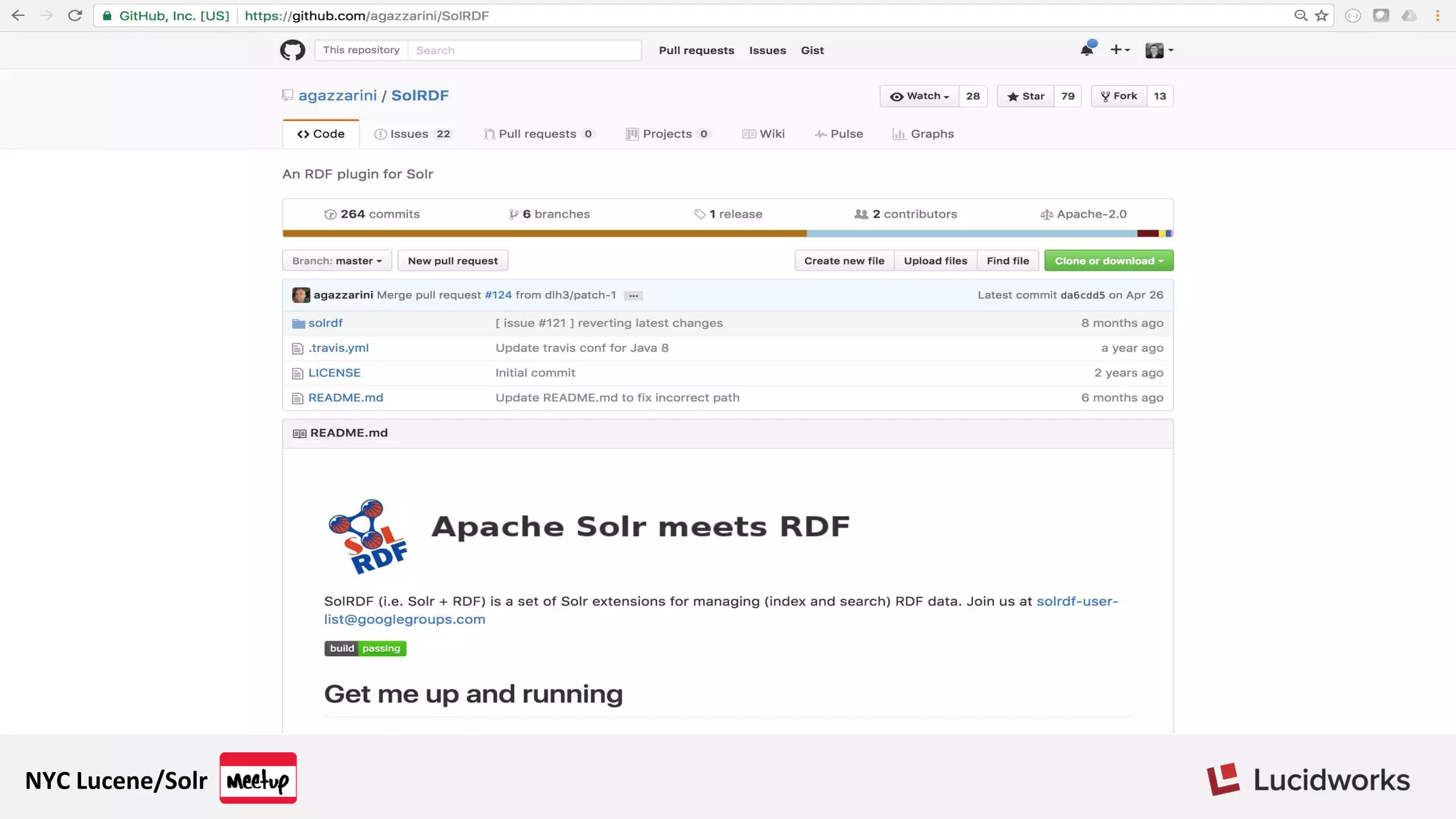
Task: View the 1 release page
Action: [x=728, y=214]
